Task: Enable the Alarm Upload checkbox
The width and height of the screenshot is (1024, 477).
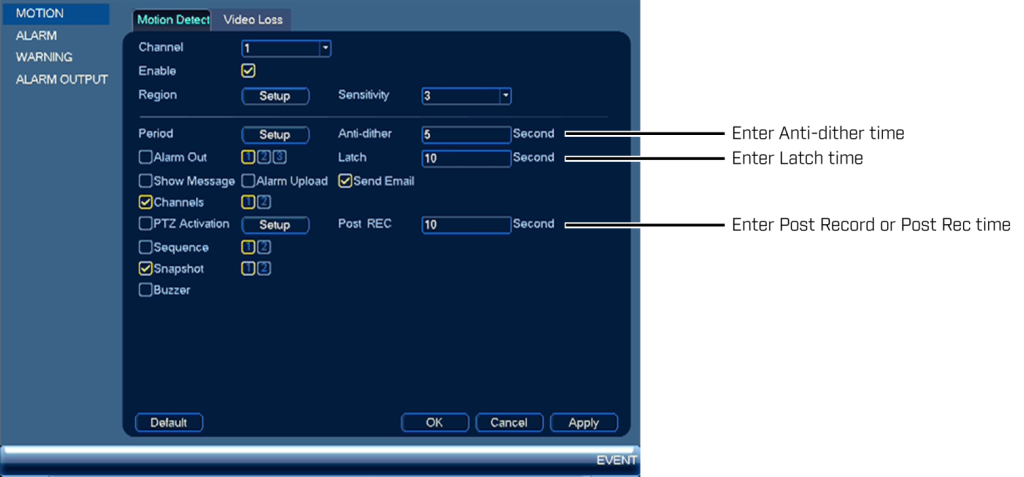Action: coord(249,181)
